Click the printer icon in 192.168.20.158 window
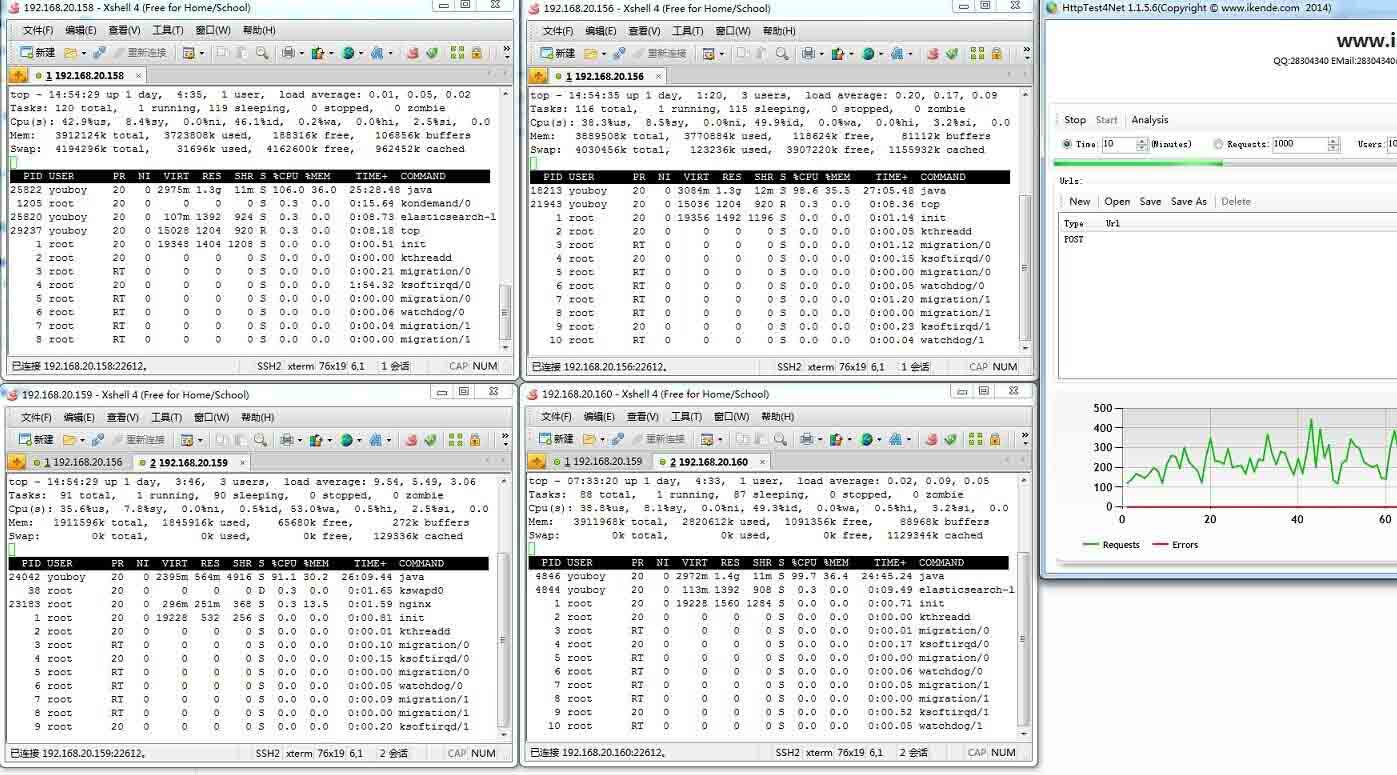The image size is (1397, 775). pyautogui.click(x=288, y=53)
